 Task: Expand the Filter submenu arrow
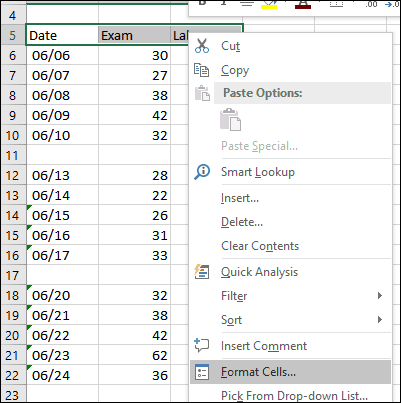(379, 295)
